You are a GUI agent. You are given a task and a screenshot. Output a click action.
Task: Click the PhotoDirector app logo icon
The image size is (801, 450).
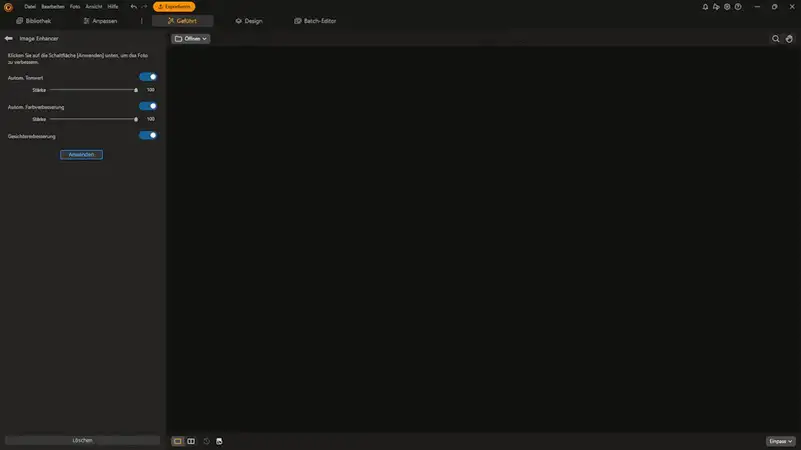(8, 7)
